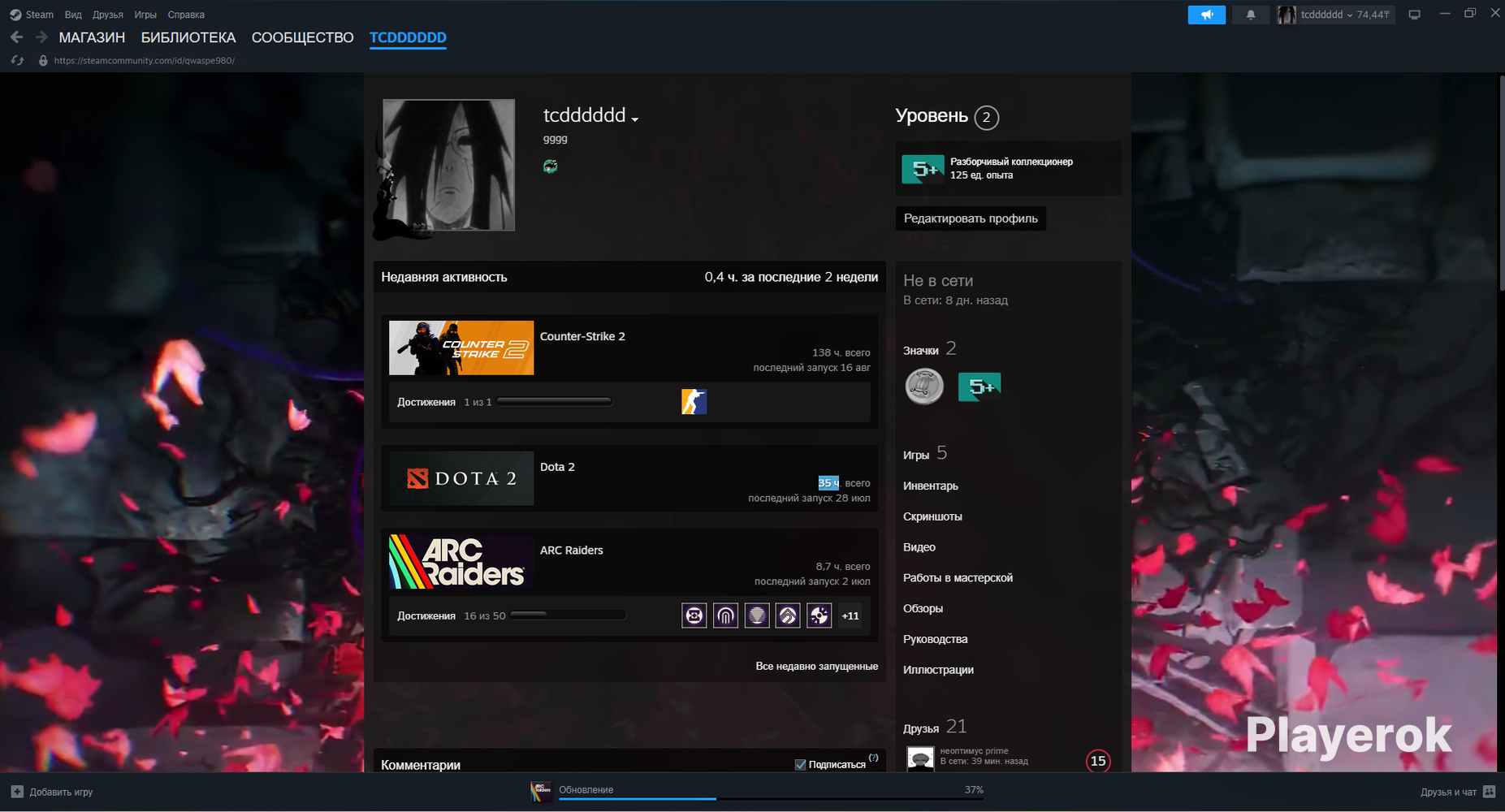
Task: Open the Иллюстрации link
Action: tap(938, 670)
